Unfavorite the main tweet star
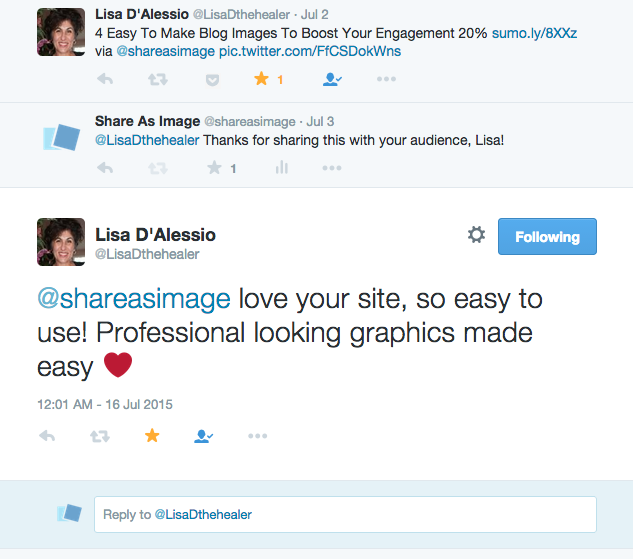 coord(152,435)
